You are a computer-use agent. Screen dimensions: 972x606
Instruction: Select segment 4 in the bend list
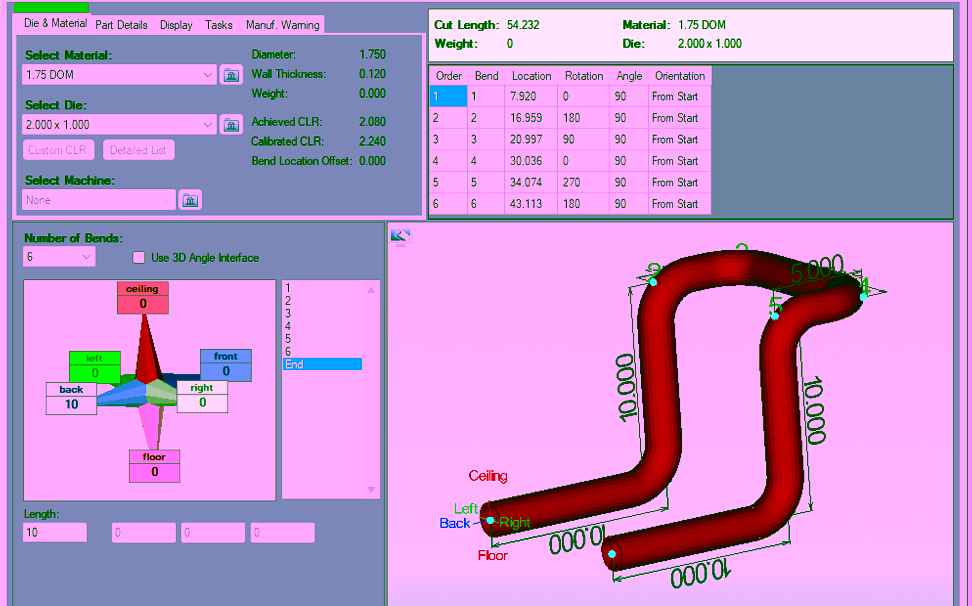(x=322, y=326)
